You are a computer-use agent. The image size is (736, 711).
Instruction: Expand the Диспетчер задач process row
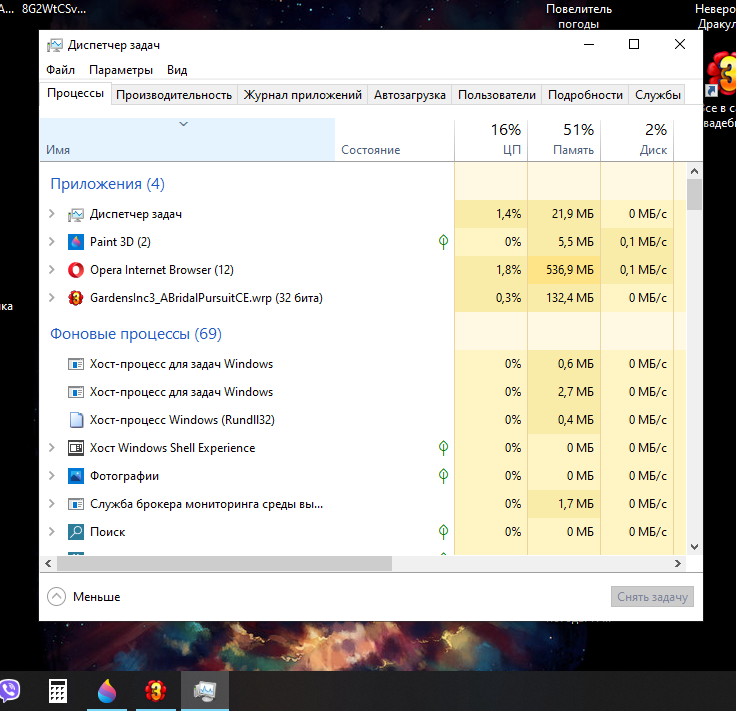point(53,214)
